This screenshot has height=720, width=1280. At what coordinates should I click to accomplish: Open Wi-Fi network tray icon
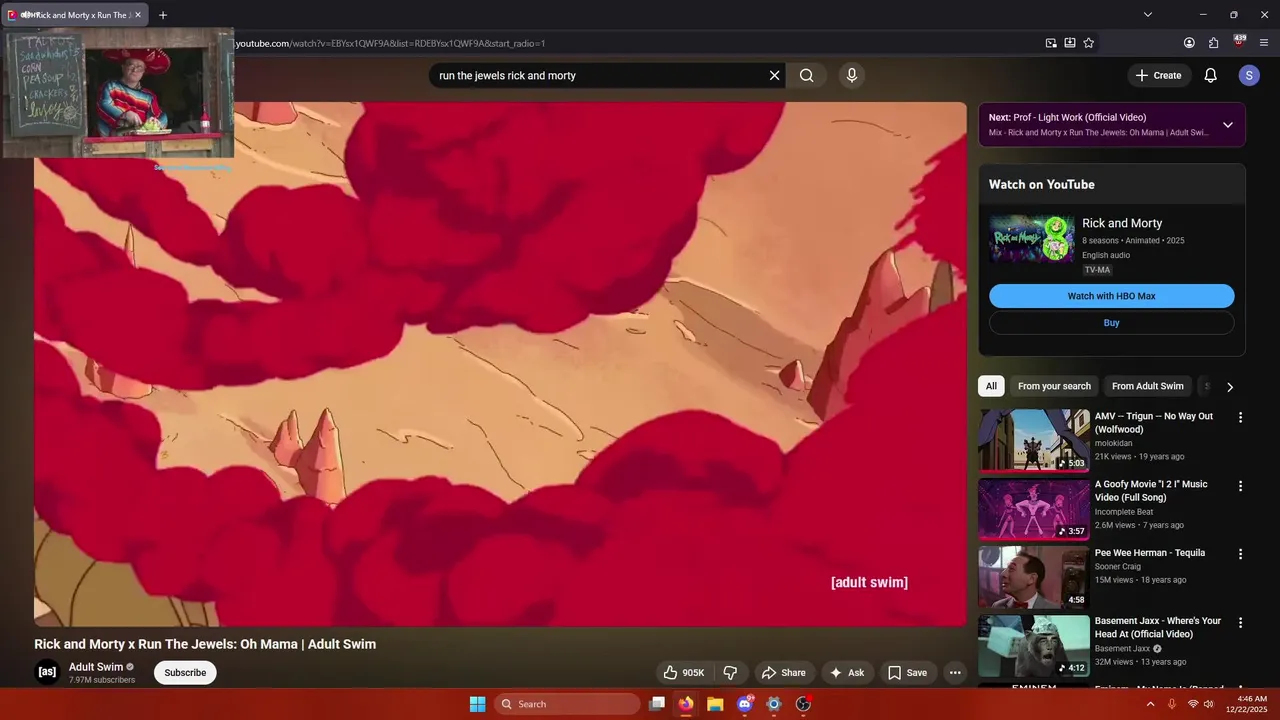(x=1192, y=704)
